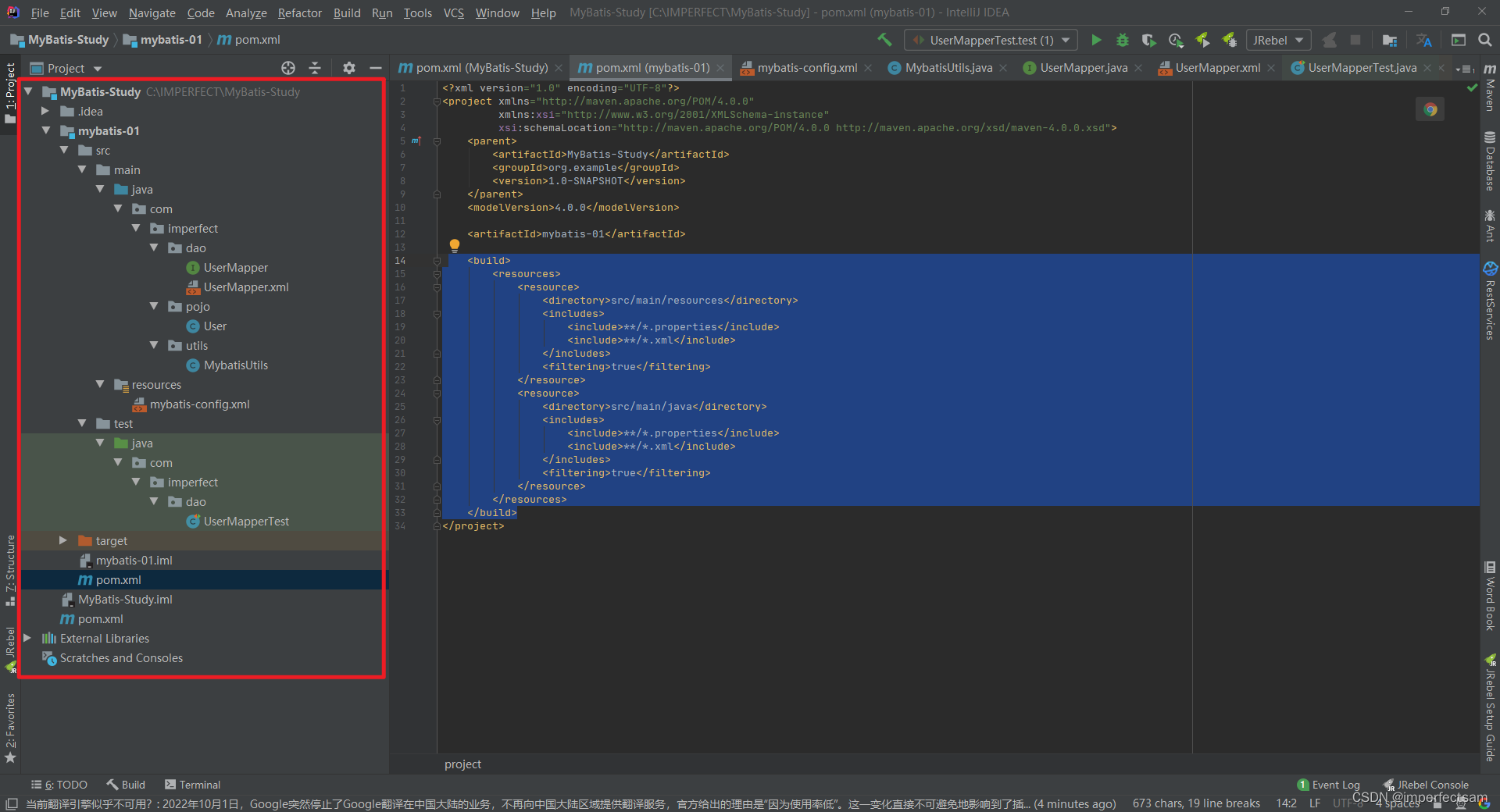Image resolution: width=1500 pixels, height=812 pixels.
Task: Open the TODO tool window
Action: [x=59, y=785]
